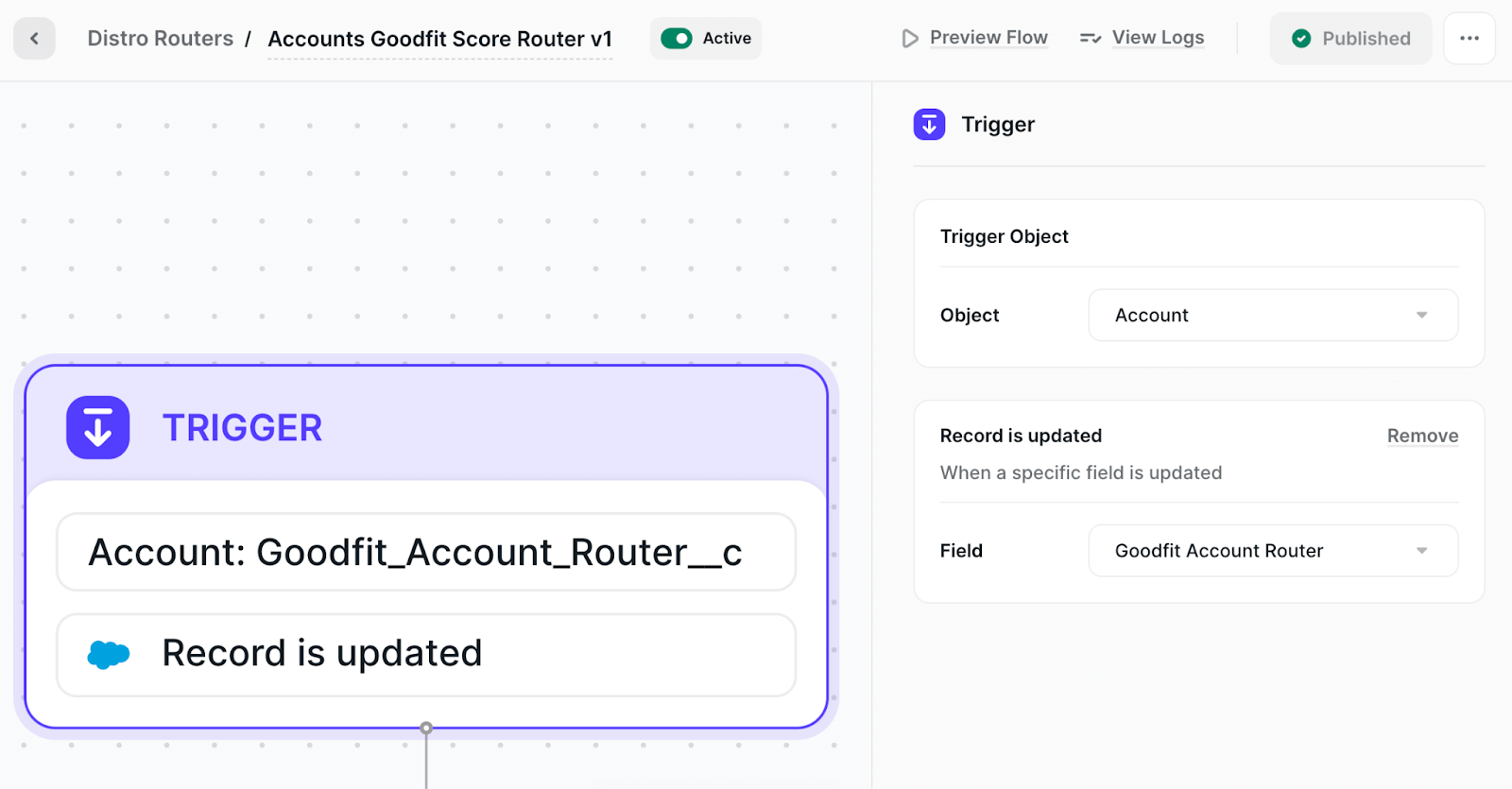This screenshot has height=789, width=1512.
Task: Open View Logs
Action: tap(1158, 38)
